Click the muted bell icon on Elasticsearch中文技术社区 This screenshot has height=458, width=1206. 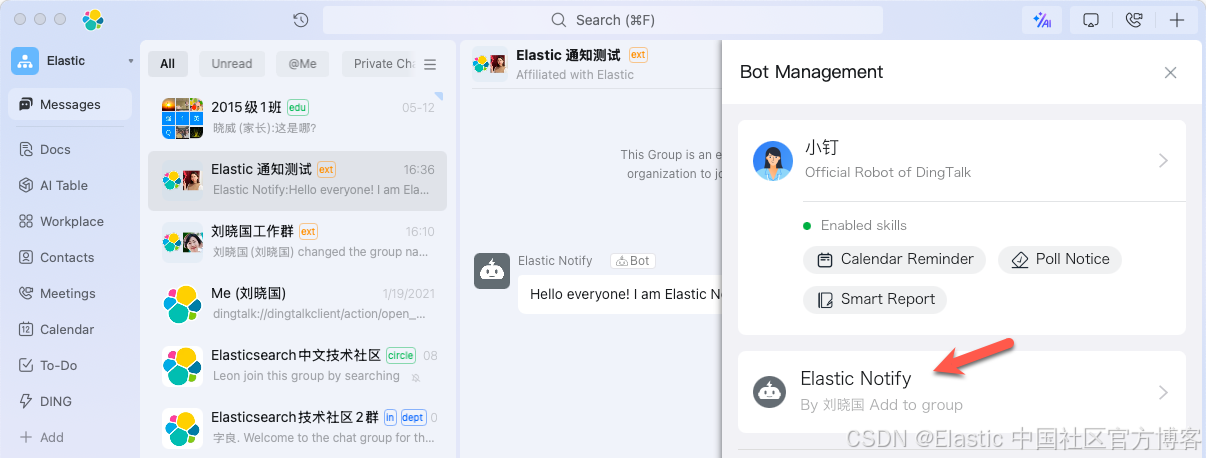[416, 377]
